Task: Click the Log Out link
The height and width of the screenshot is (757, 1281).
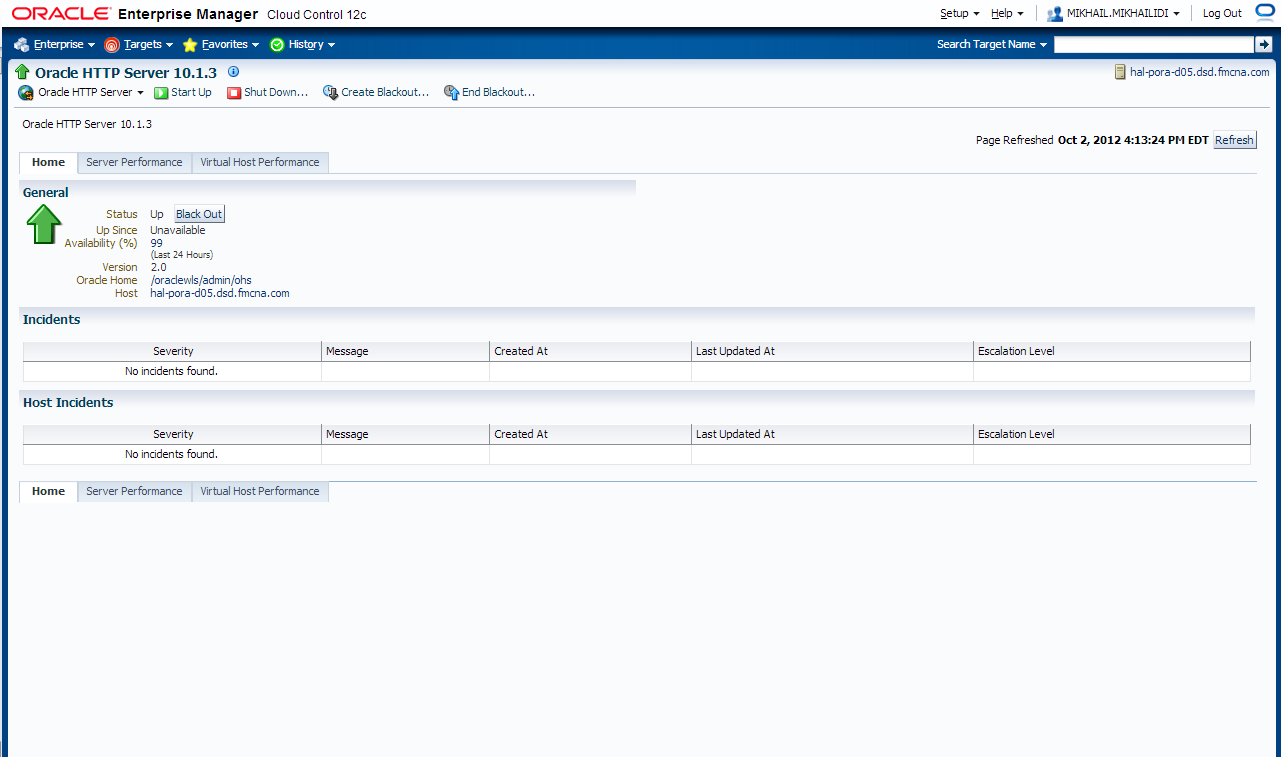Action: click(1222, 14)
